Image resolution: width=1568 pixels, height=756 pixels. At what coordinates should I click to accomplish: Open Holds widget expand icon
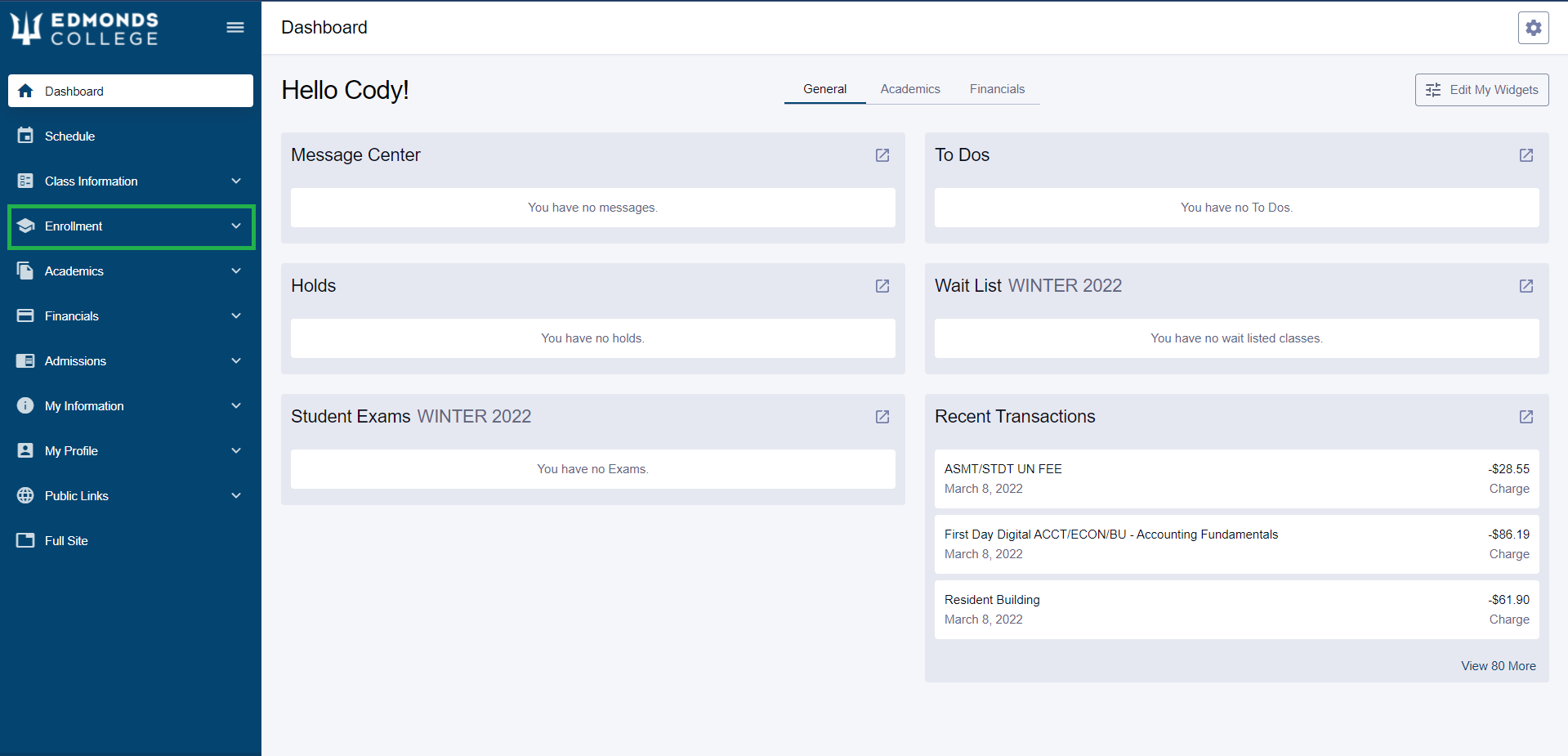click(x=882, y=286)
